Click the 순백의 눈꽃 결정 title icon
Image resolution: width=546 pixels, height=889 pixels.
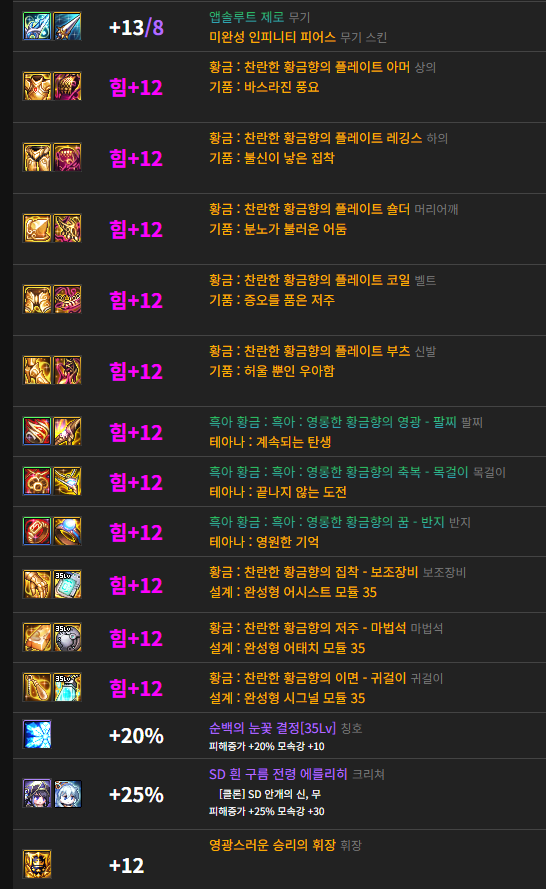pyautogui.click(x=37, y=734)
